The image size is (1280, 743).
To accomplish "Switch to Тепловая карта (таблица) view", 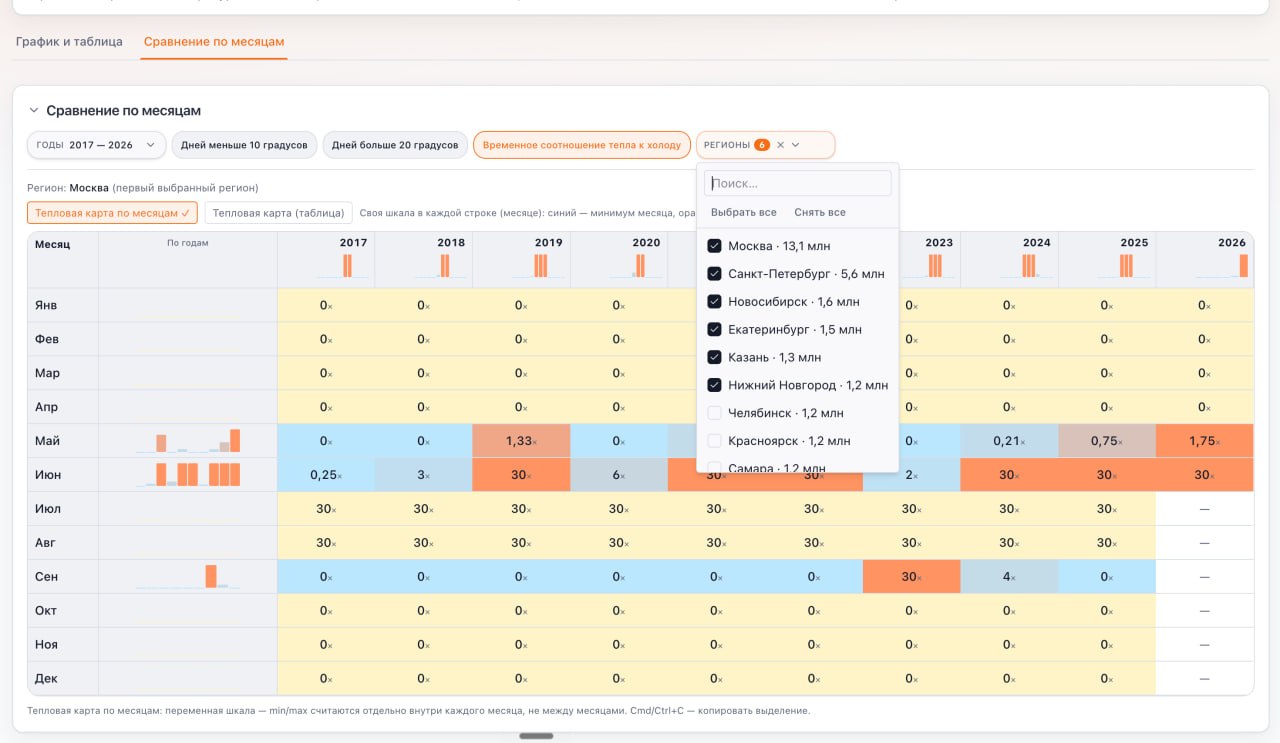I will 279,213.
